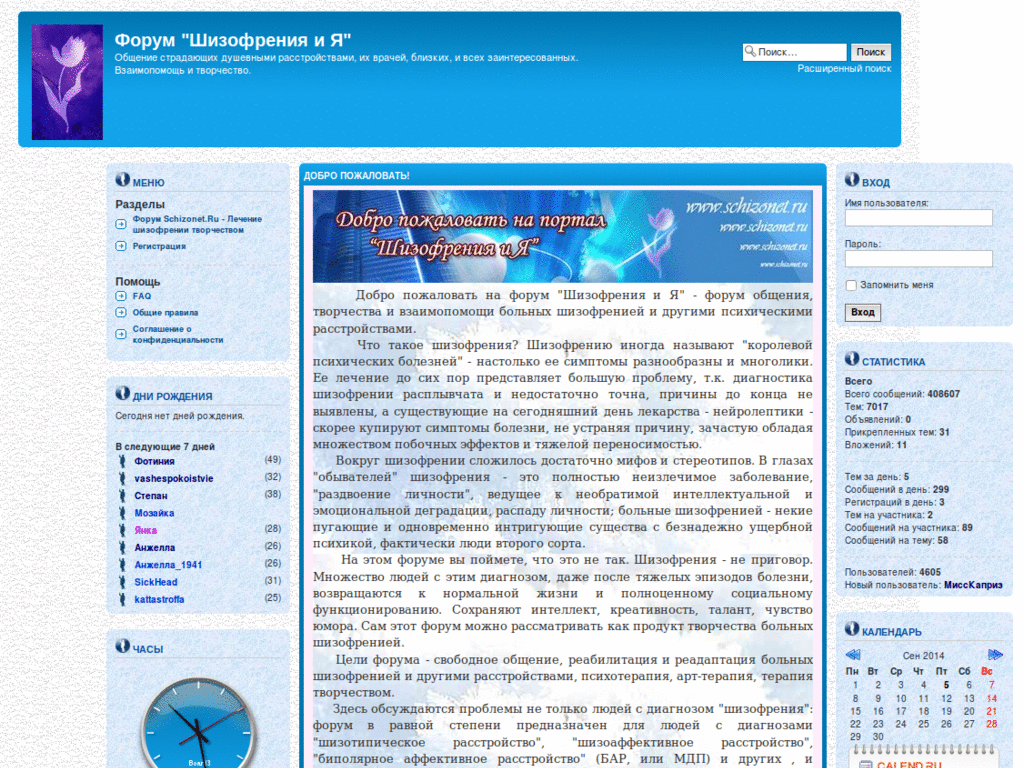The height and width of the screenshot is (768, 1024).
Task: Click arrow icon beside Соглашение о конфиденциальности
Action: [121, 334]
